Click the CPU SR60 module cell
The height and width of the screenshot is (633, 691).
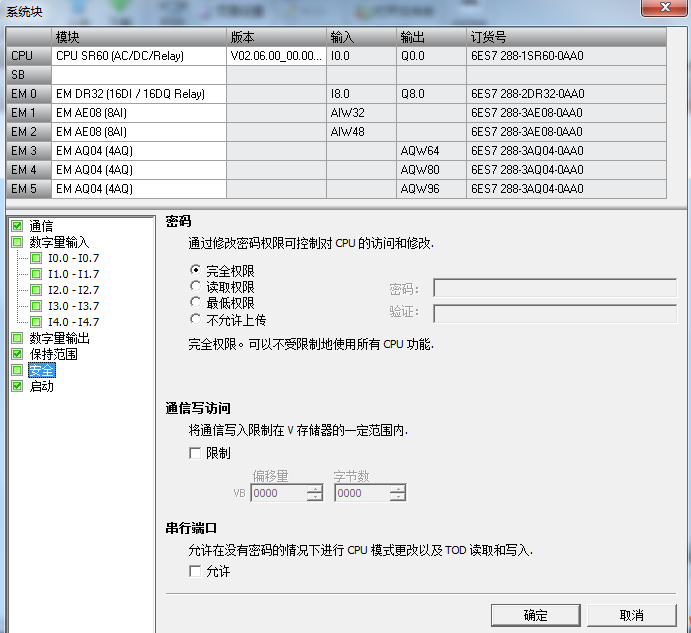138,56
